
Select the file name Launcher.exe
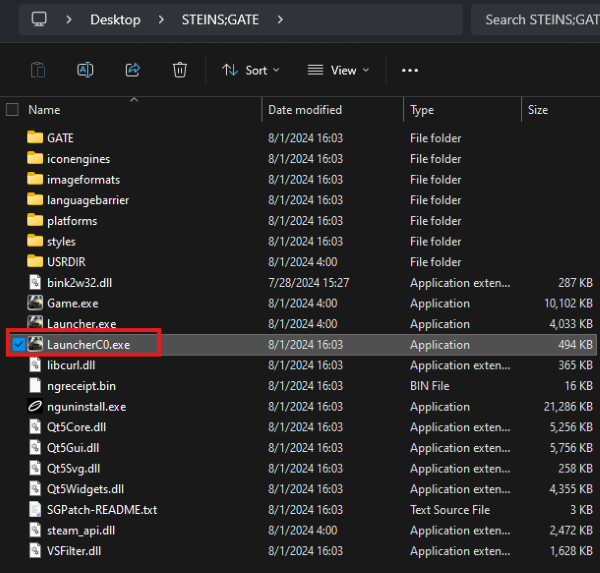click(82, 324)
